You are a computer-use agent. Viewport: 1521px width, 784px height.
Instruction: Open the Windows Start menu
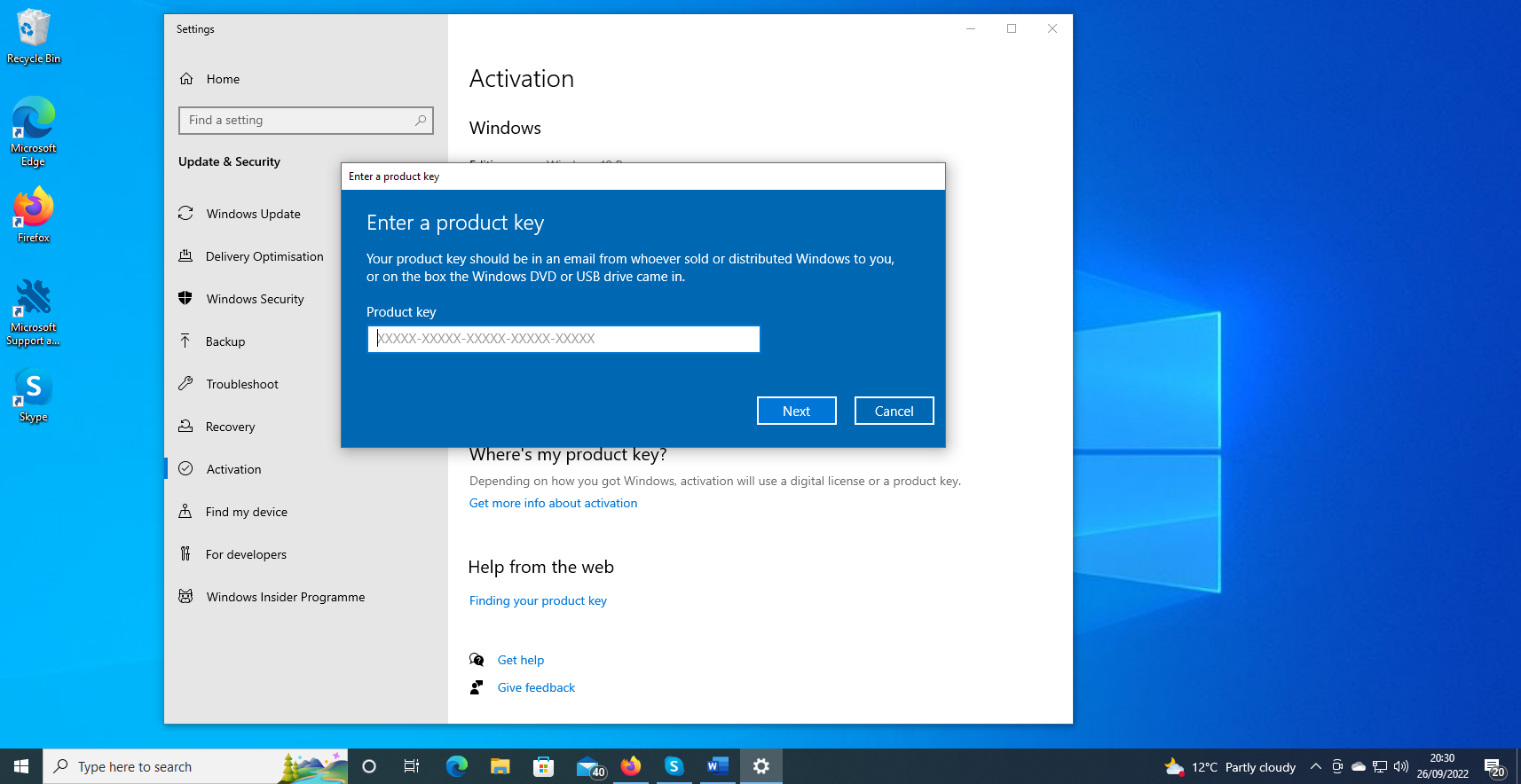point(21,766)
